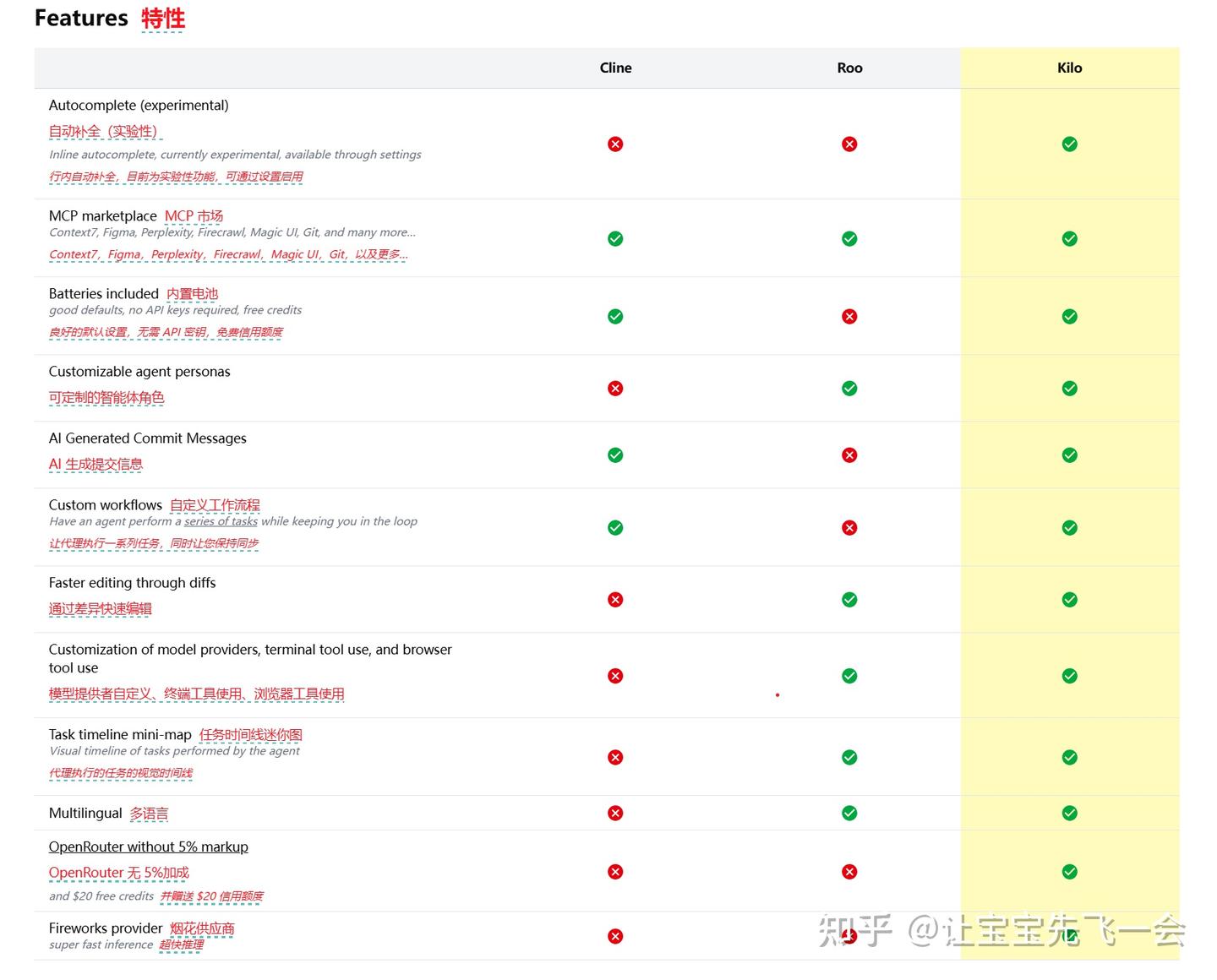Screen dimensions: 1217x980
Task: Click the 'Custom workflows' feature name
Action: (x=106, y=505)
